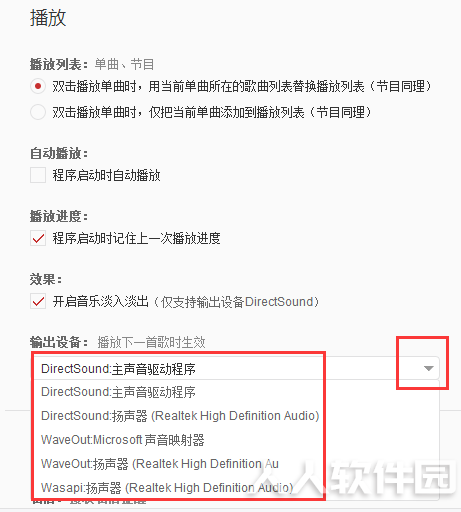Click label text 程序启动时自动播放
This screenshot has width=461, height=512.
(x=106, y=175)
